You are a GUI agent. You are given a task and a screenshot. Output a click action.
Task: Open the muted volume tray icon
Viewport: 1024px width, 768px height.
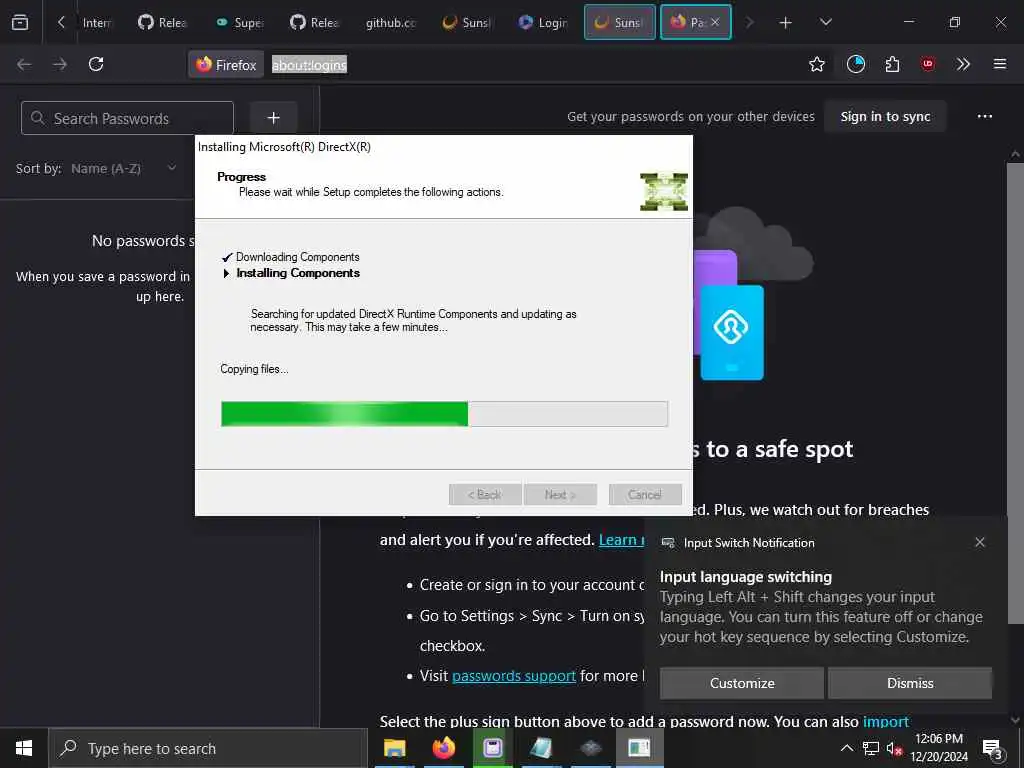click(x=894, y=748)
